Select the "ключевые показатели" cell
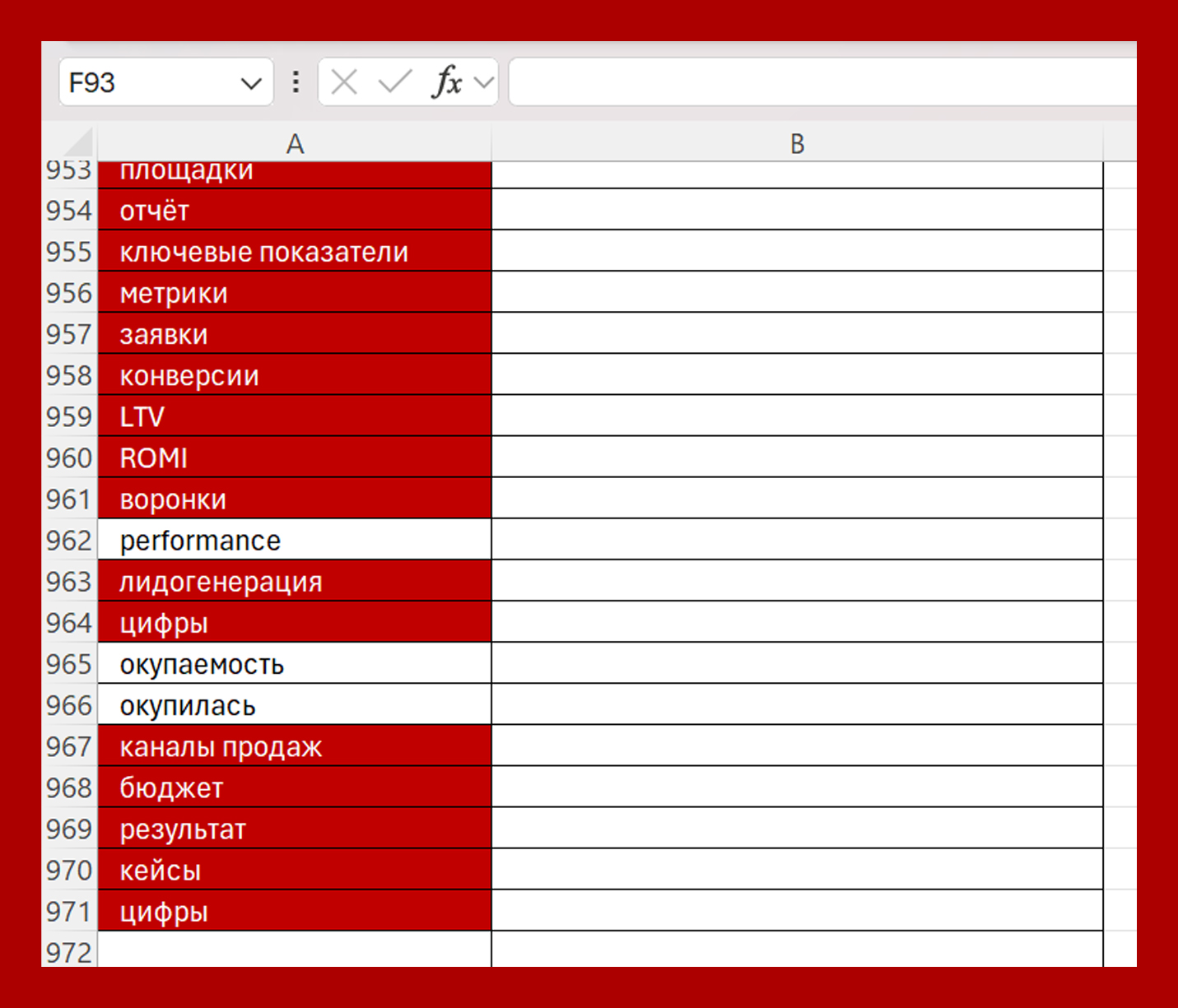The image size is (1178, 1008). (295, 251)
